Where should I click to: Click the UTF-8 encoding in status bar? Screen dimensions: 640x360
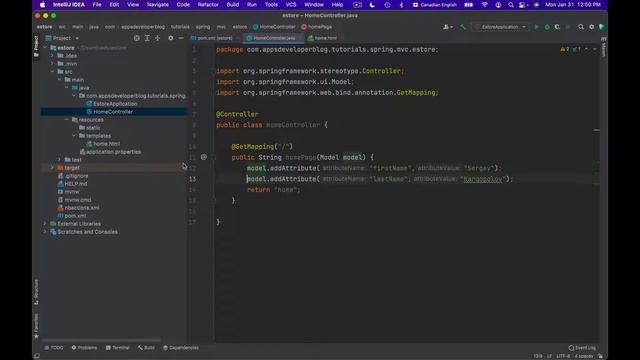[563, 356]
